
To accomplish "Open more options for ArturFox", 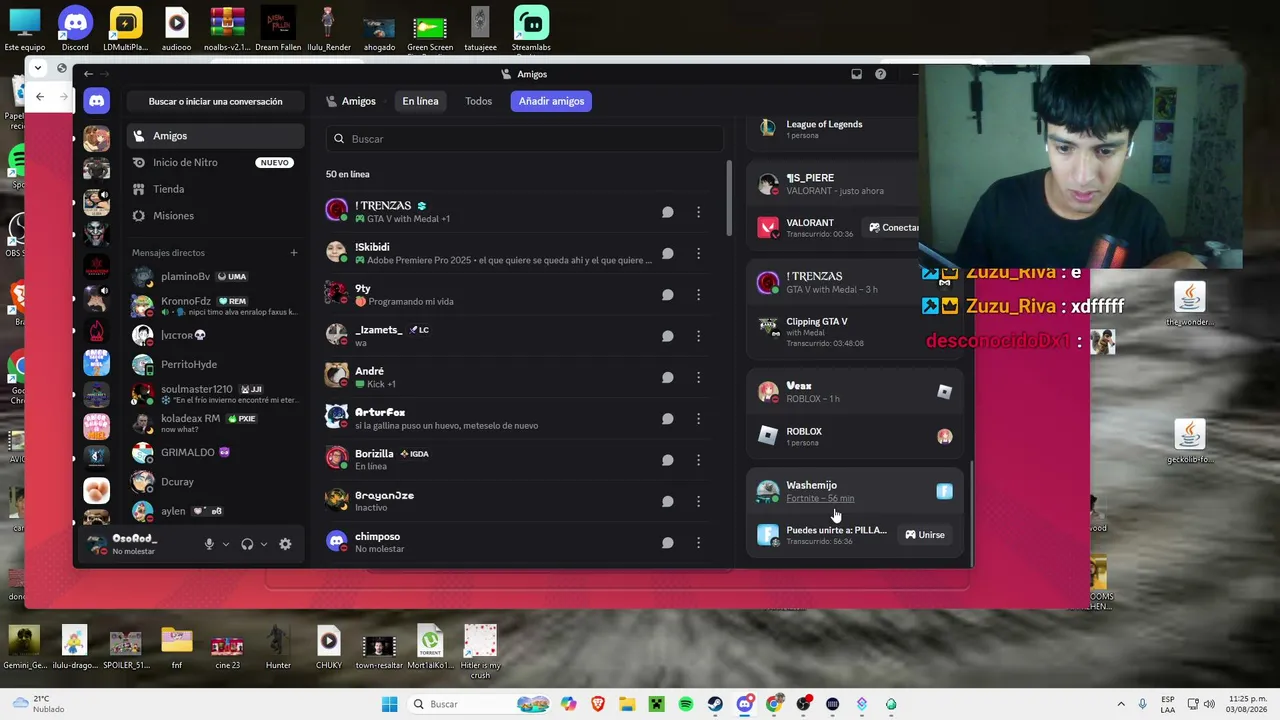I will pyautogui.click(x=698, y=419).
